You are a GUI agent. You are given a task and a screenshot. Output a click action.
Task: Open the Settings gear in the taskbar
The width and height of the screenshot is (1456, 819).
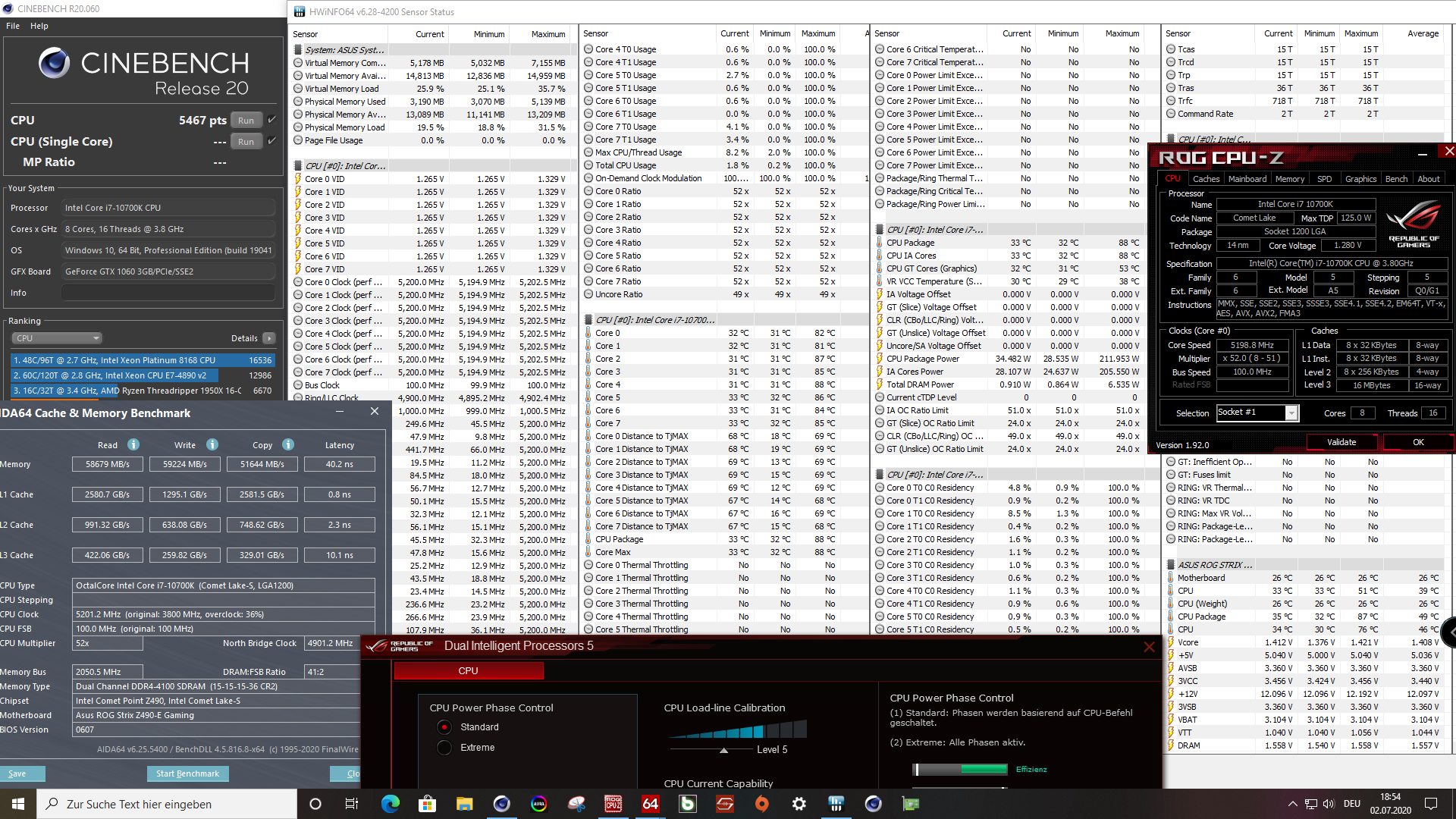(x=799, y=804)
